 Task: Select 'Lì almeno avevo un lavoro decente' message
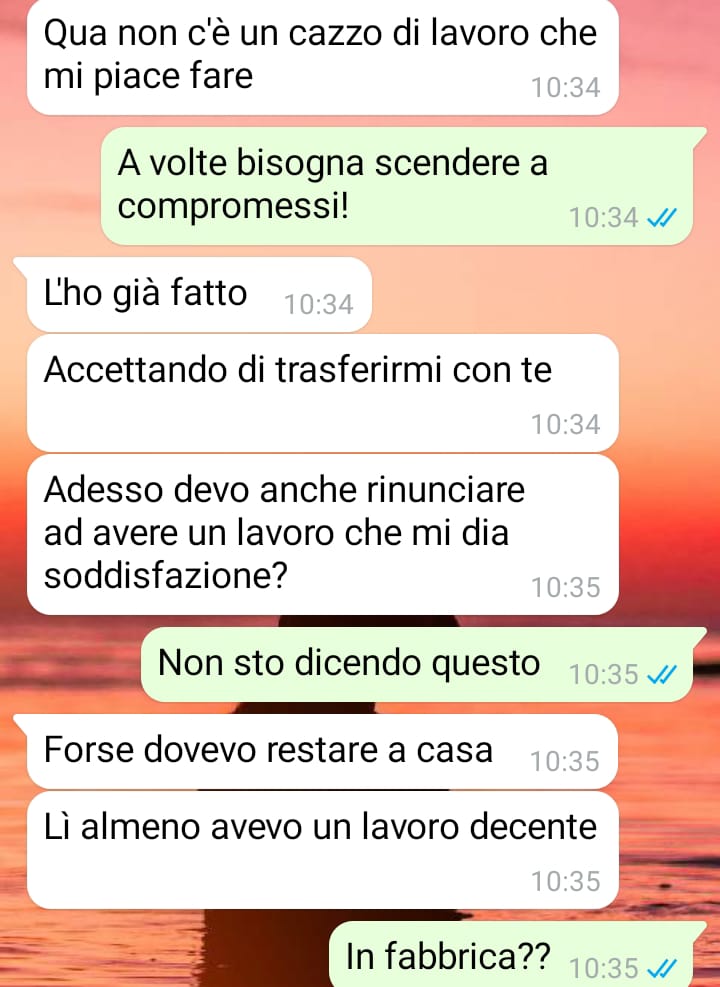point(322,850)
